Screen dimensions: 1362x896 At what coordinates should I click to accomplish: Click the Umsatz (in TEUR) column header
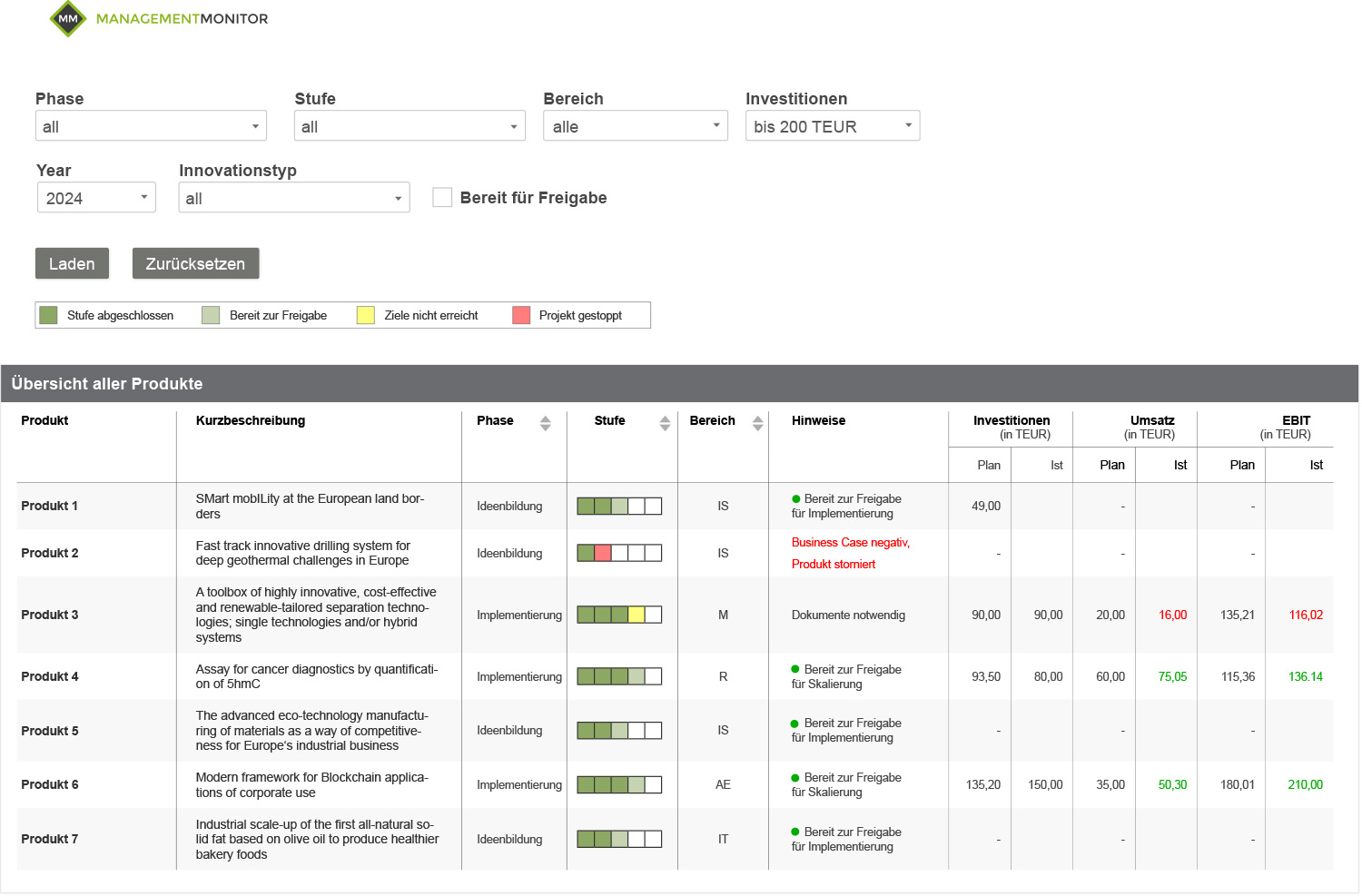(x=1150, y=427)
